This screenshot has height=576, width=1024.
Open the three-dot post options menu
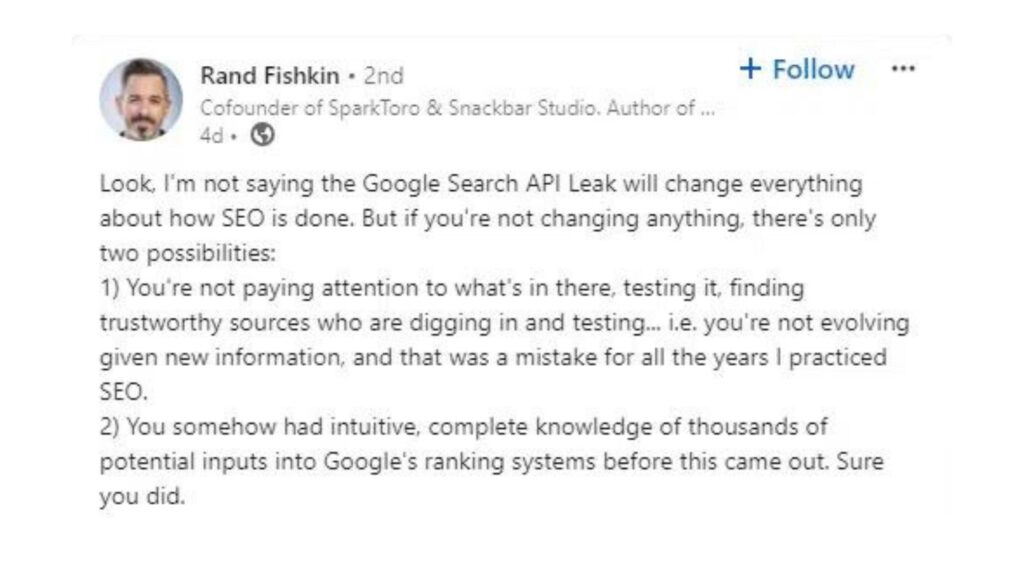coord(902,69)
